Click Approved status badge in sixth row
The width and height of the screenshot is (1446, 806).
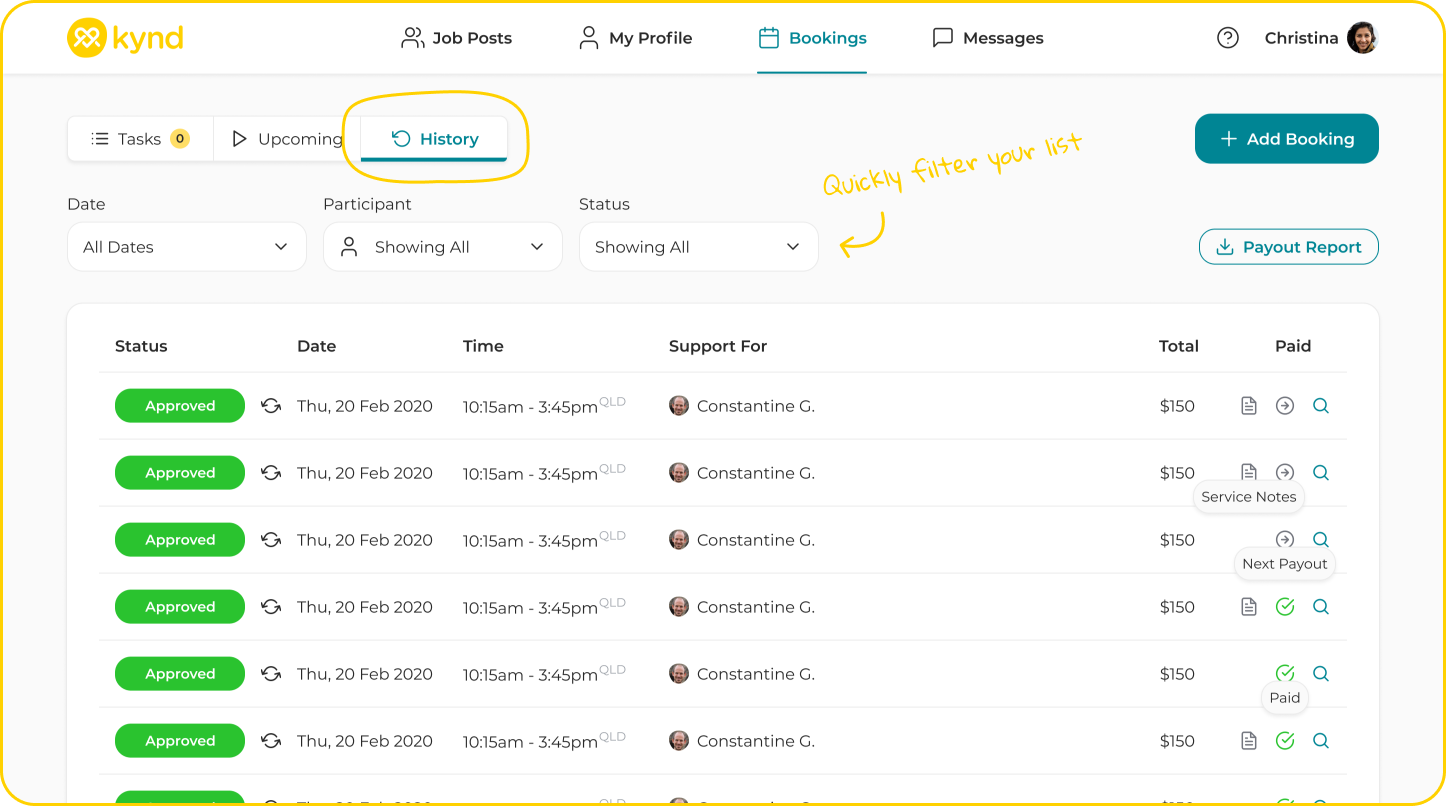[180, 741]
